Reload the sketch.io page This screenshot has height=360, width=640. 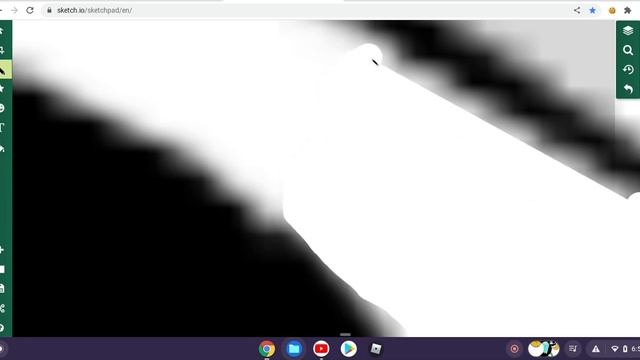[x=30, y=10]
